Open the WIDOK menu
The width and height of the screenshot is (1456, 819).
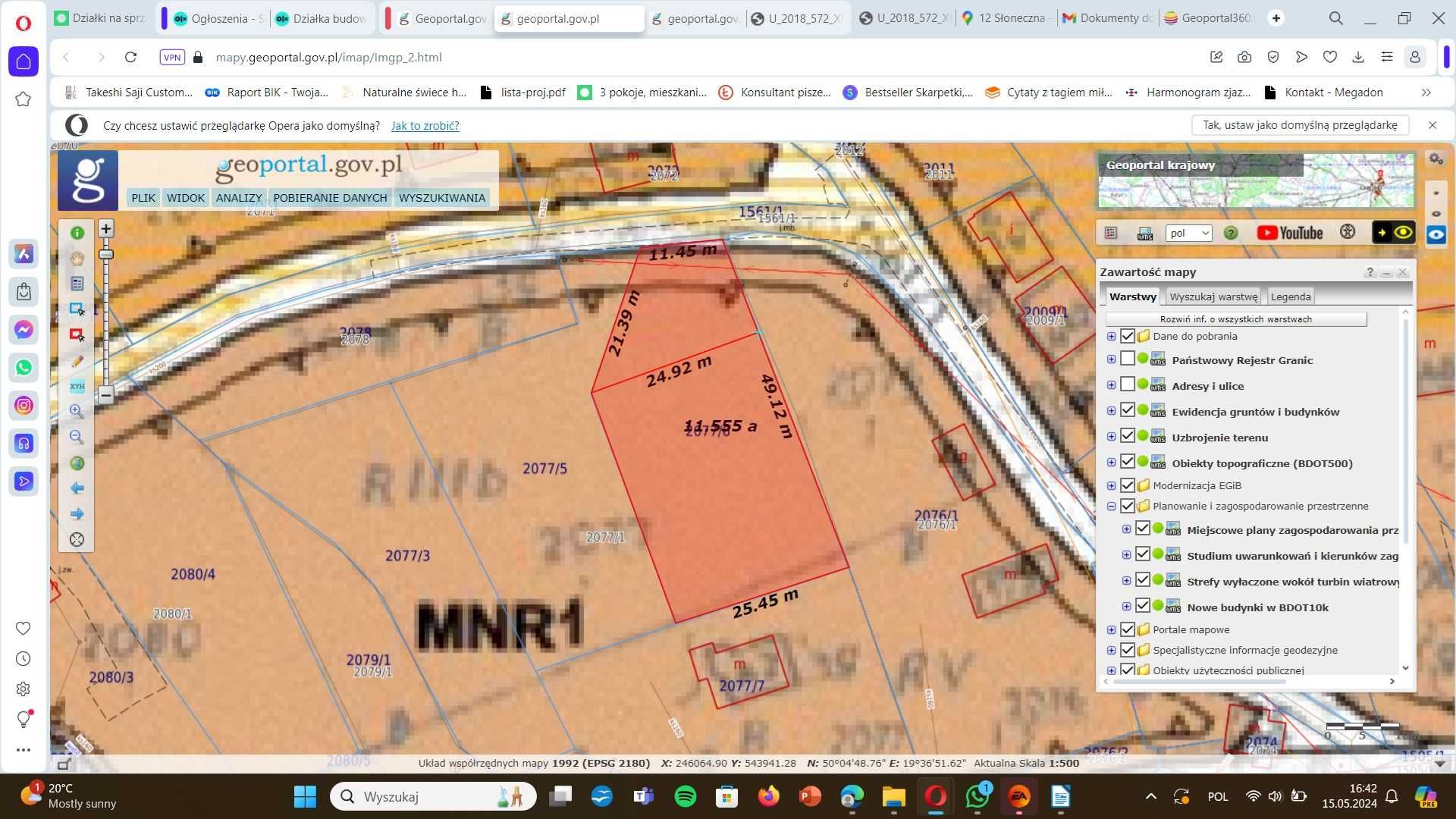click(x=186, y=198)
